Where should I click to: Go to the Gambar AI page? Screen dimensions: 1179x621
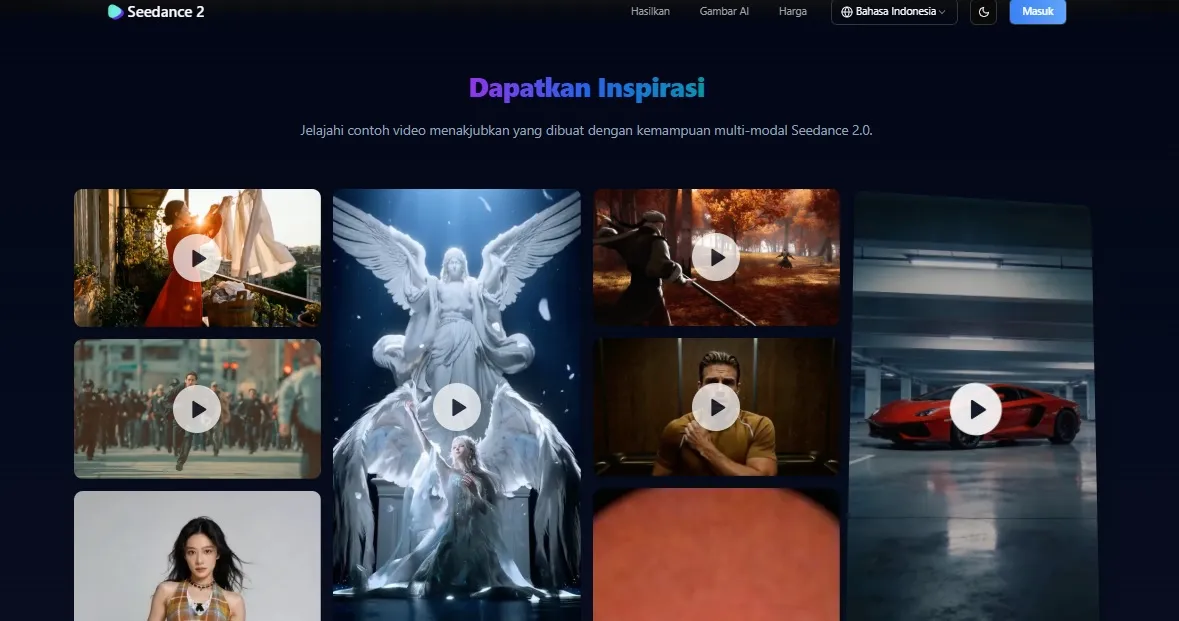click(724, 12)
